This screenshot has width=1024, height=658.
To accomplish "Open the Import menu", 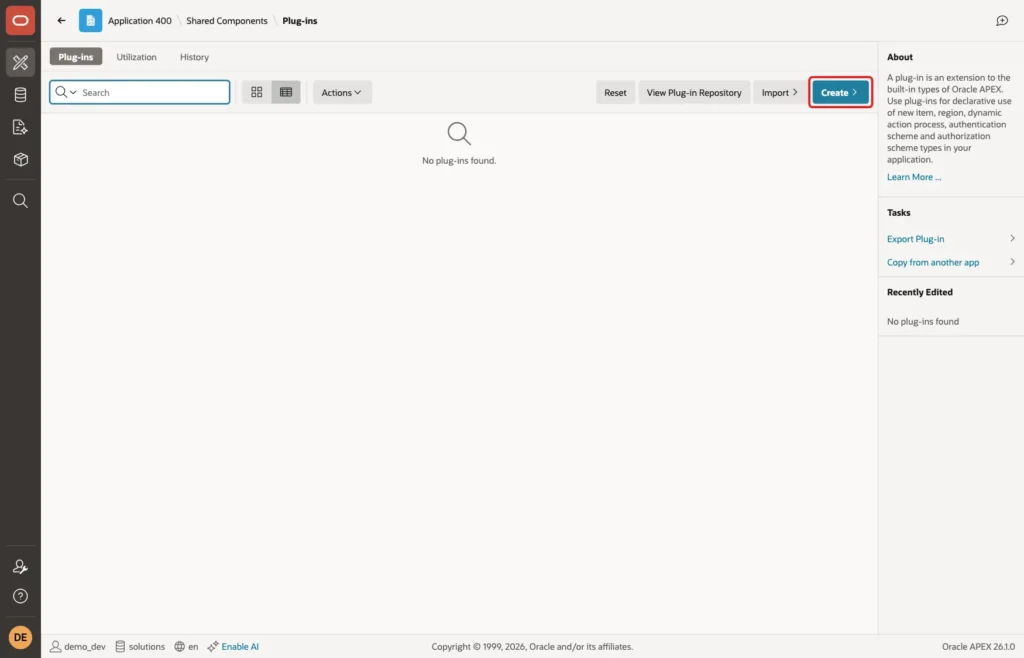I will point(780,92).
